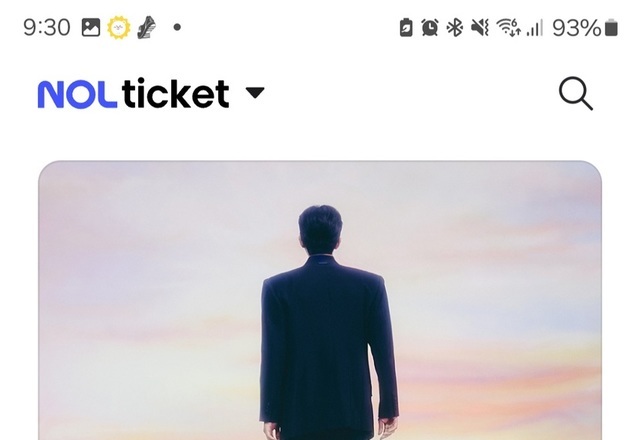
Task: Tap the cellular signal bars icon
Action: click(x=535, y=28)
